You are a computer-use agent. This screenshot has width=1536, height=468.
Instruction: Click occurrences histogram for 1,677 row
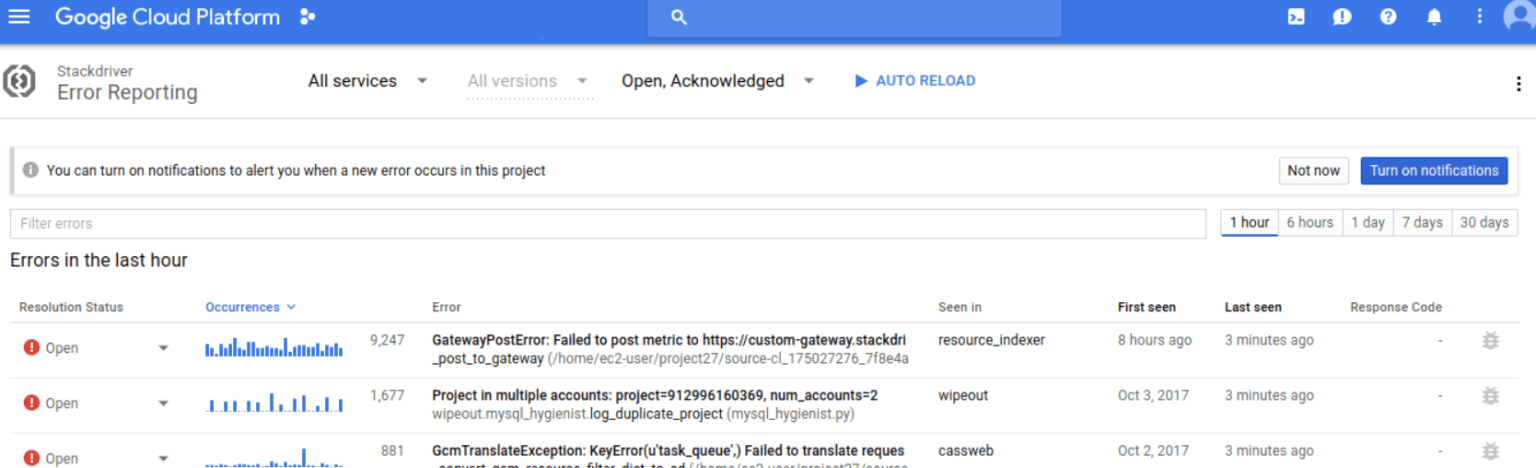[x=274, y=402]
